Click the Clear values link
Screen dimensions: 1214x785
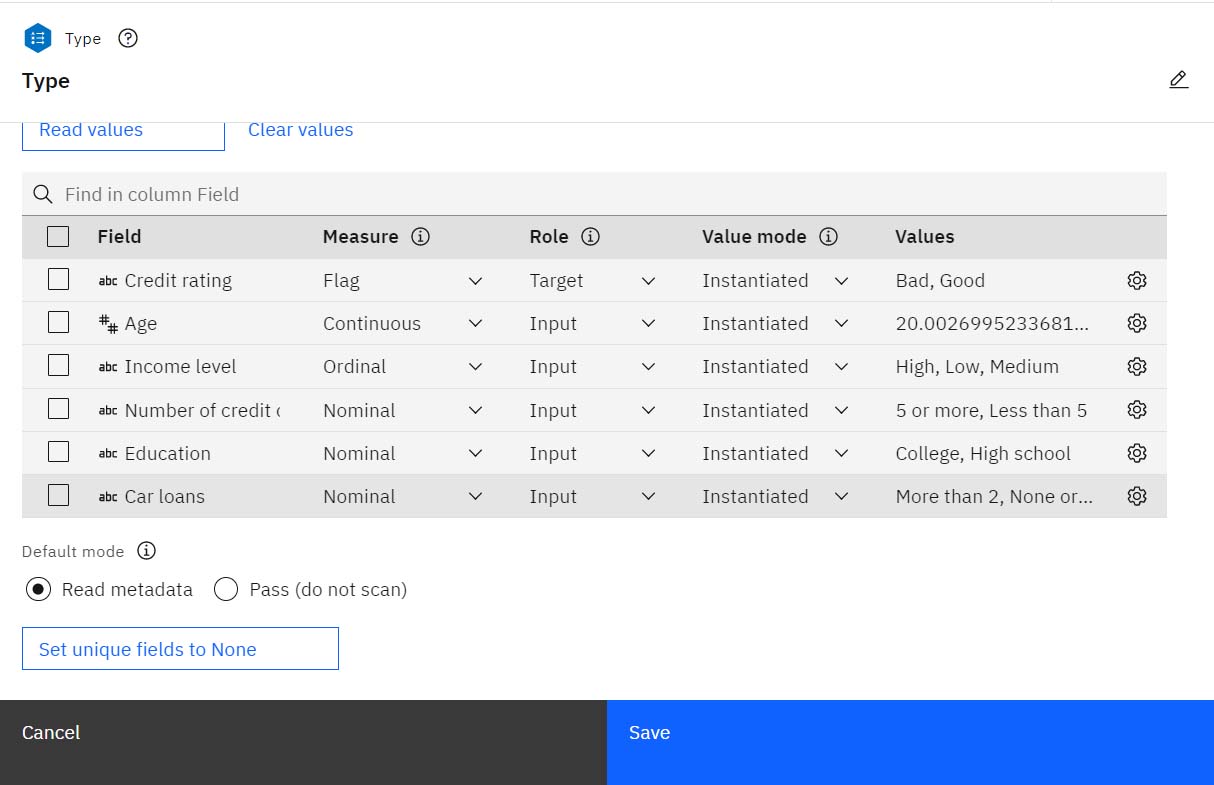point(300,130)
